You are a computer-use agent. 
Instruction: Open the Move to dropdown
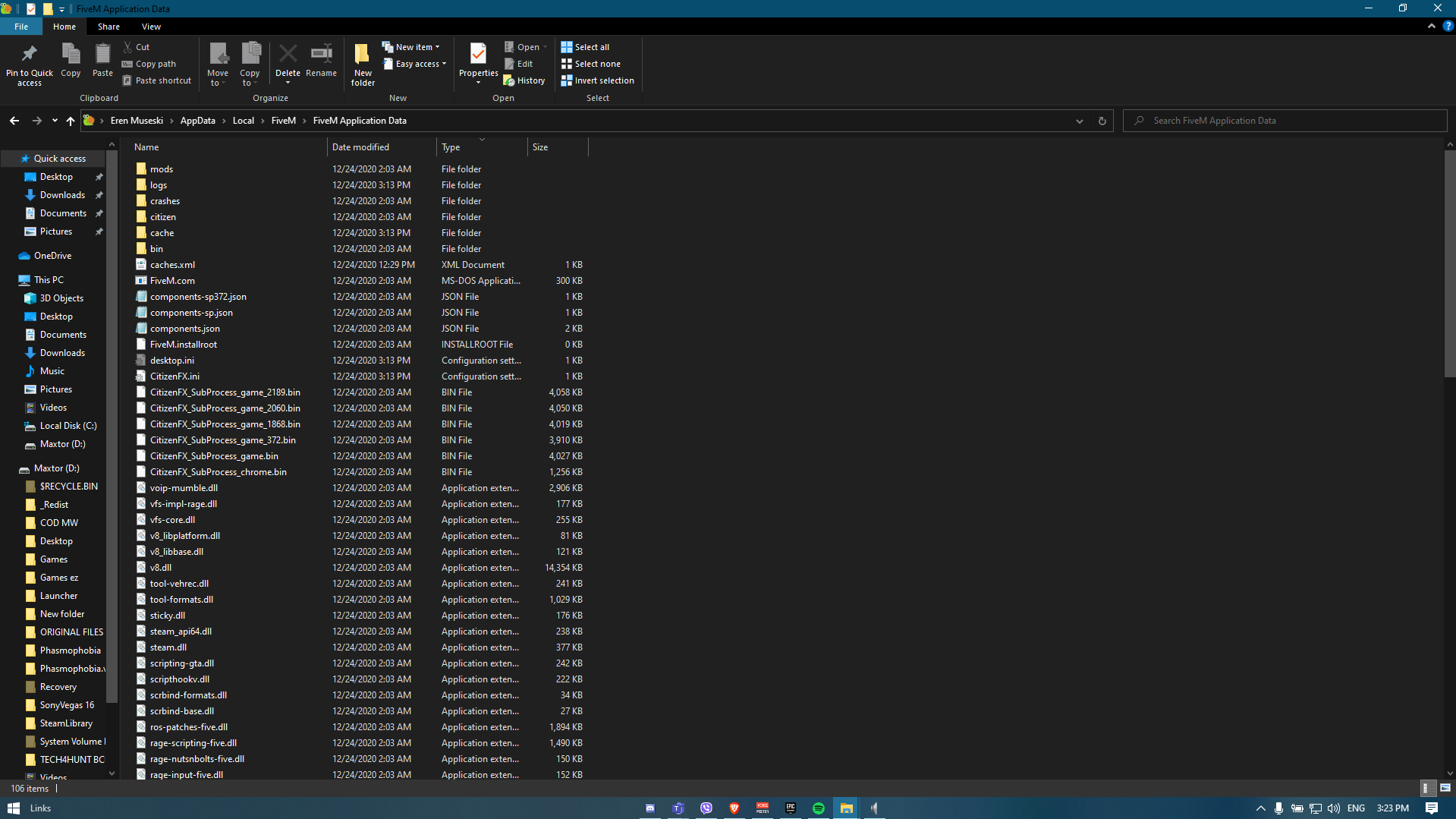pos(218,65)
